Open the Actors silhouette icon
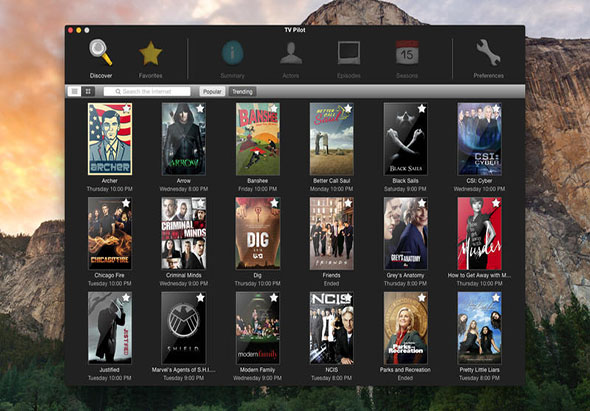The height and width of the screenshot is (411, 590). (291, 53)
